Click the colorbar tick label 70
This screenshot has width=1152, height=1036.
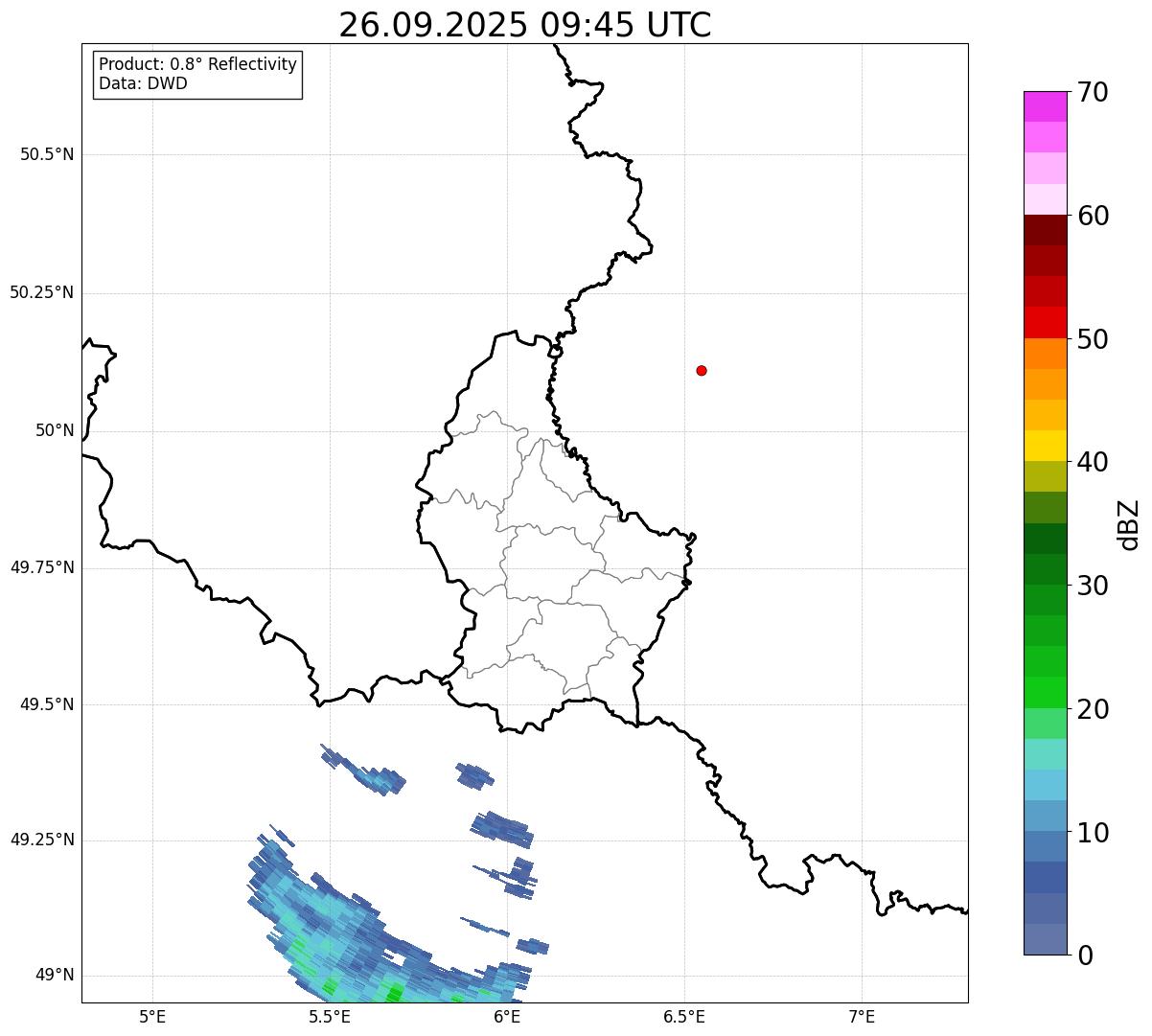(x=1093, y=92)
